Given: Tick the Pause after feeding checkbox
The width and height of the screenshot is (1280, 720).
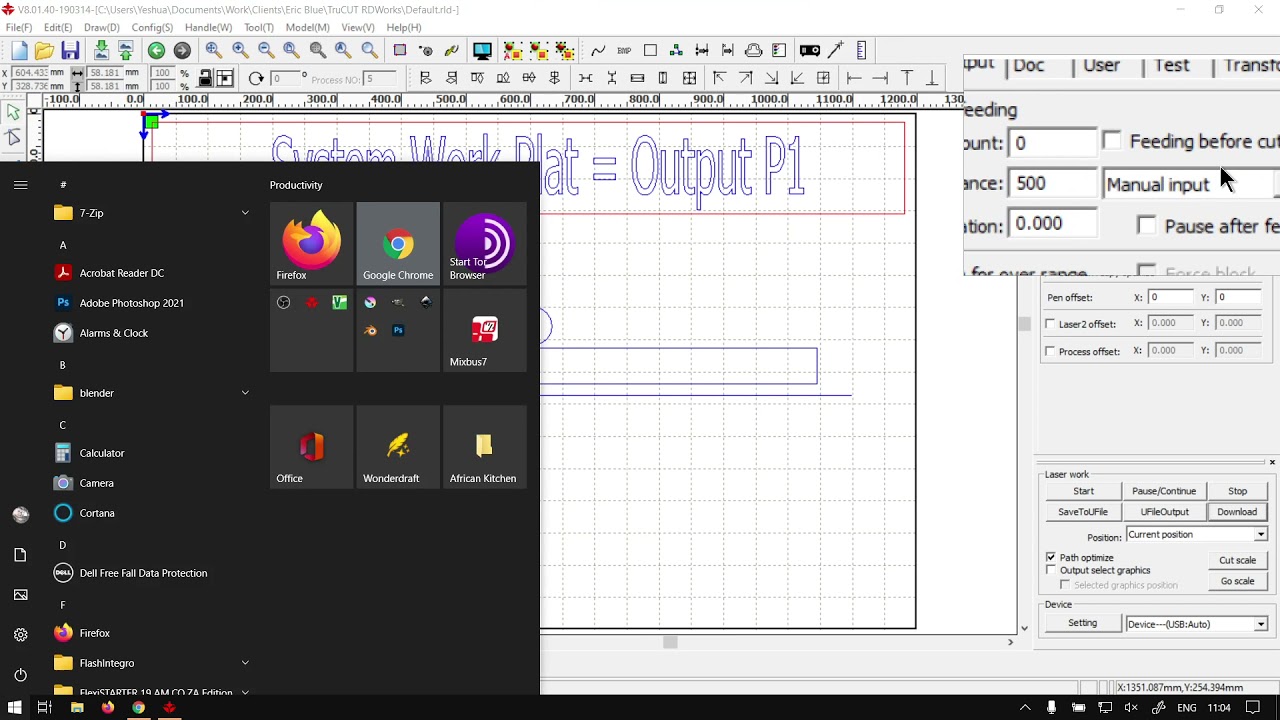Looking at the screenshot, I should tap(1147, 225).
